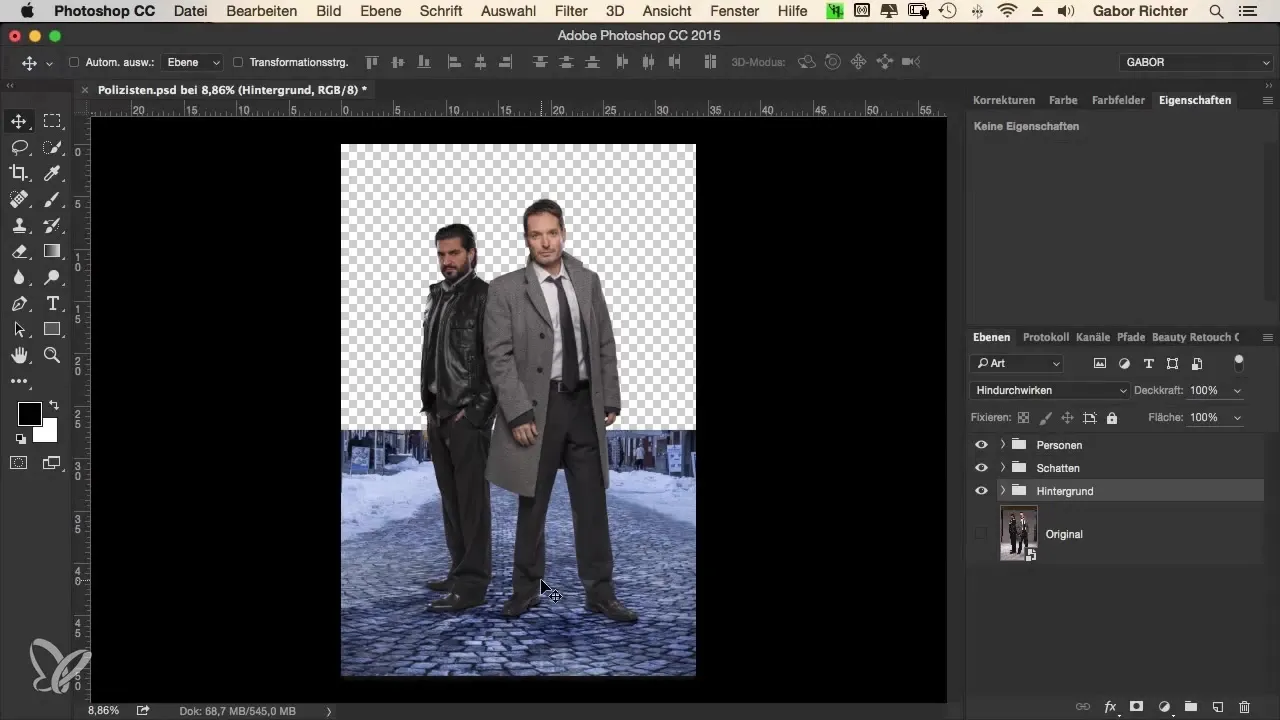The height and width of the screenshot is (720, 1280).
Task: Add a layer style via fx
Action: click(x=1110, y=707)
